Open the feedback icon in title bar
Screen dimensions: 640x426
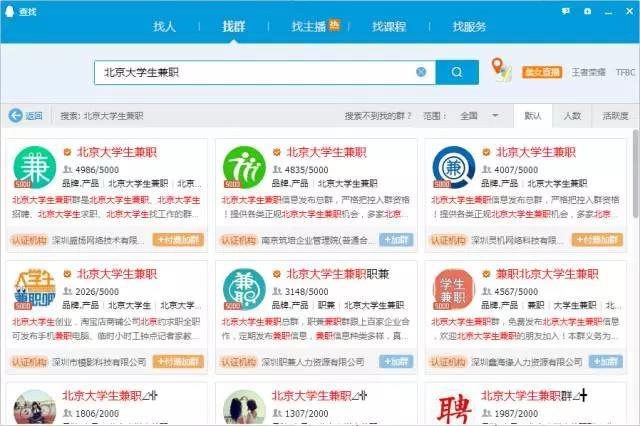(565, 10)
